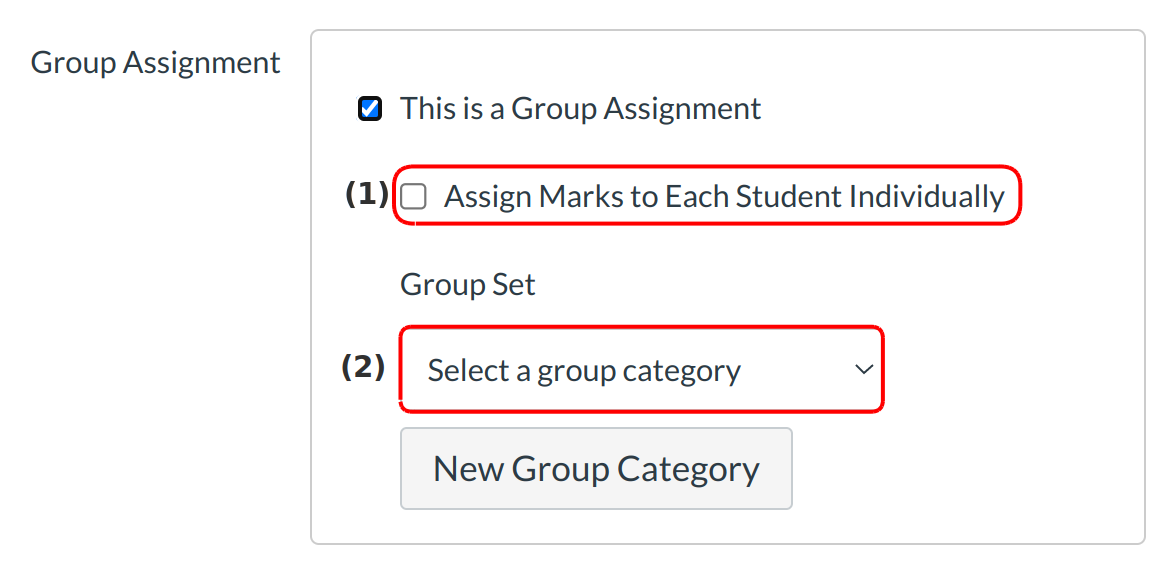The width and height of the screenshot is (1174, 568).
Task: Choose a group set from the selector
Action: (x=641, y=370)
